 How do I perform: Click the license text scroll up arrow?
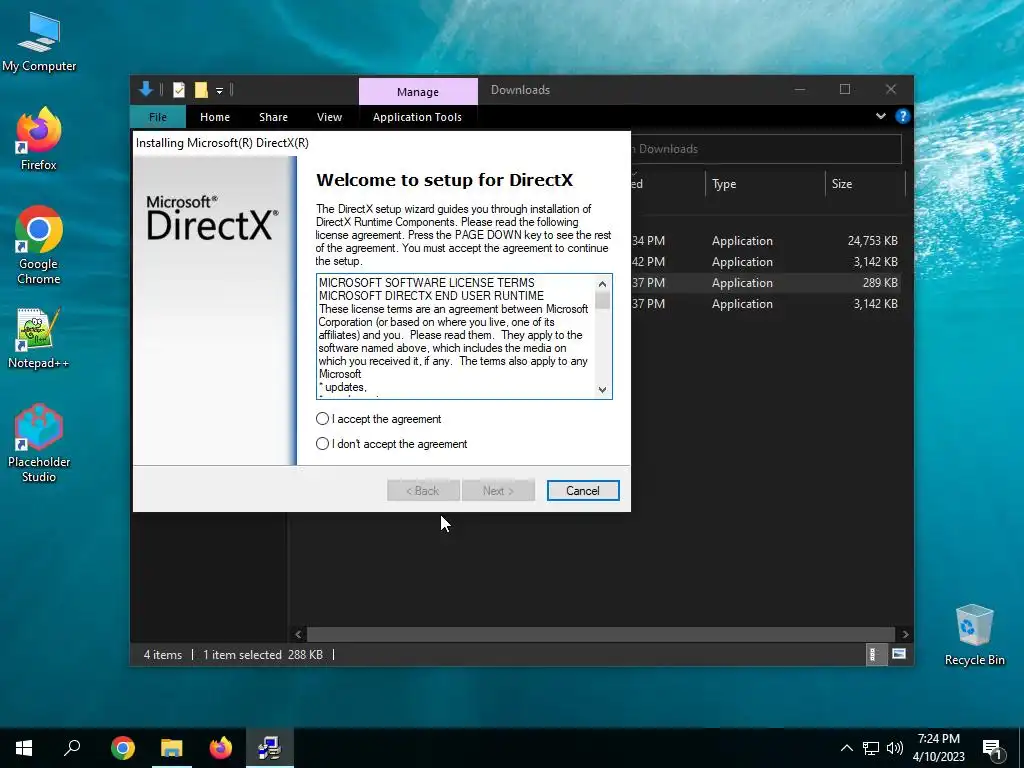602,284
